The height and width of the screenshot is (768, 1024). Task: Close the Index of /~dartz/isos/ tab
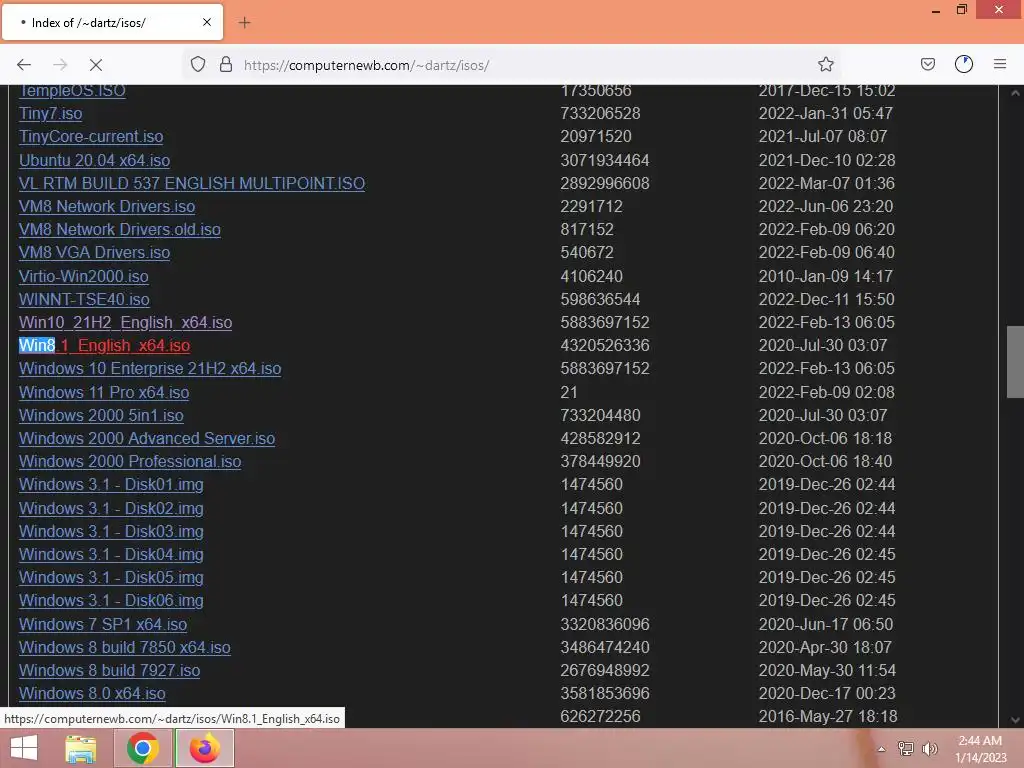[x=207, y=22]
